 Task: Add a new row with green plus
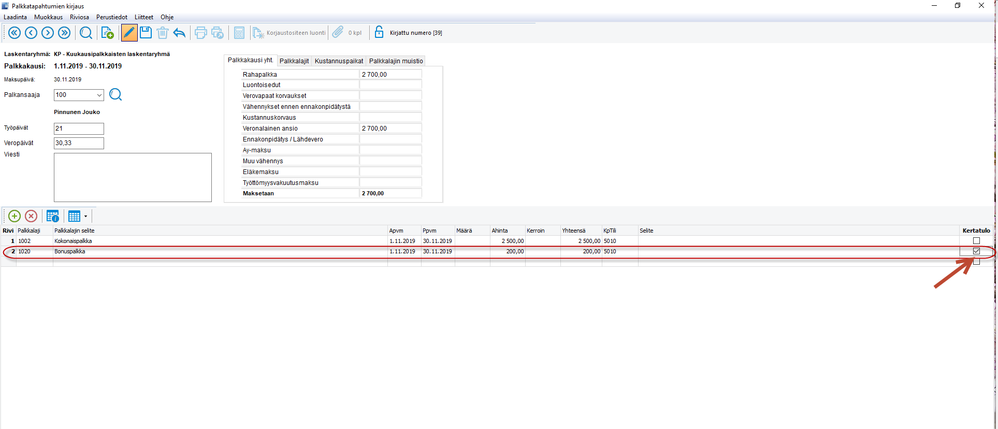click(x=14, y=216)
